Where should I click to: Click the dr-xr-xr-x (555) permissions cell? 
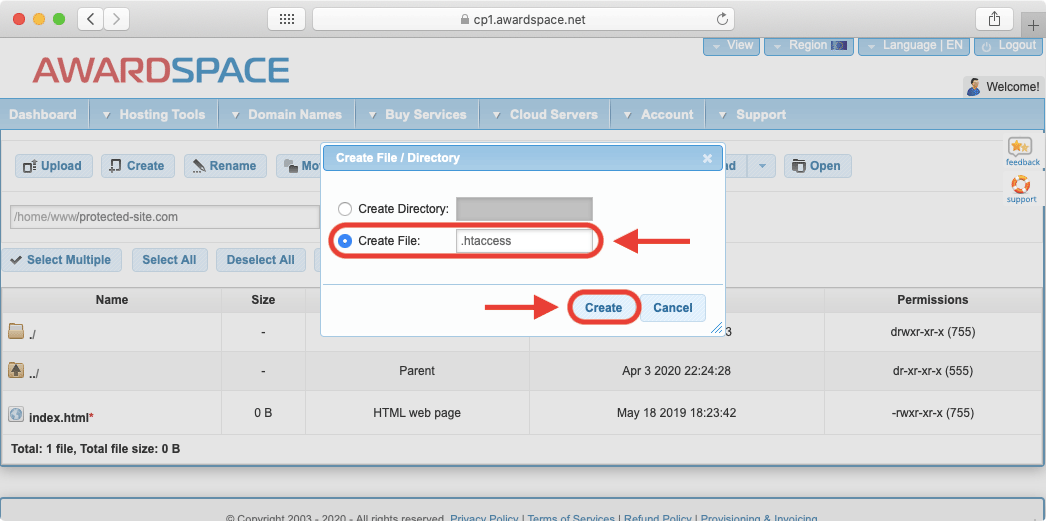coord(933,370)
